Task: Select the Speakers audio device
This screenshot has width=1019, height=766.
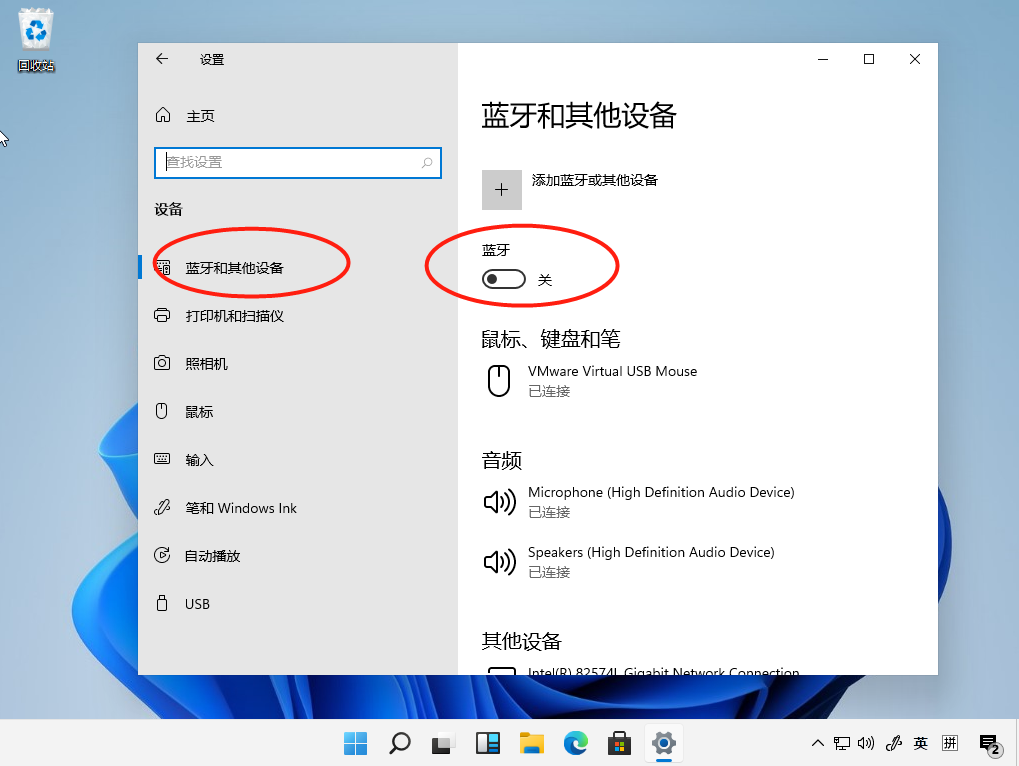Action: click(650, 561)
